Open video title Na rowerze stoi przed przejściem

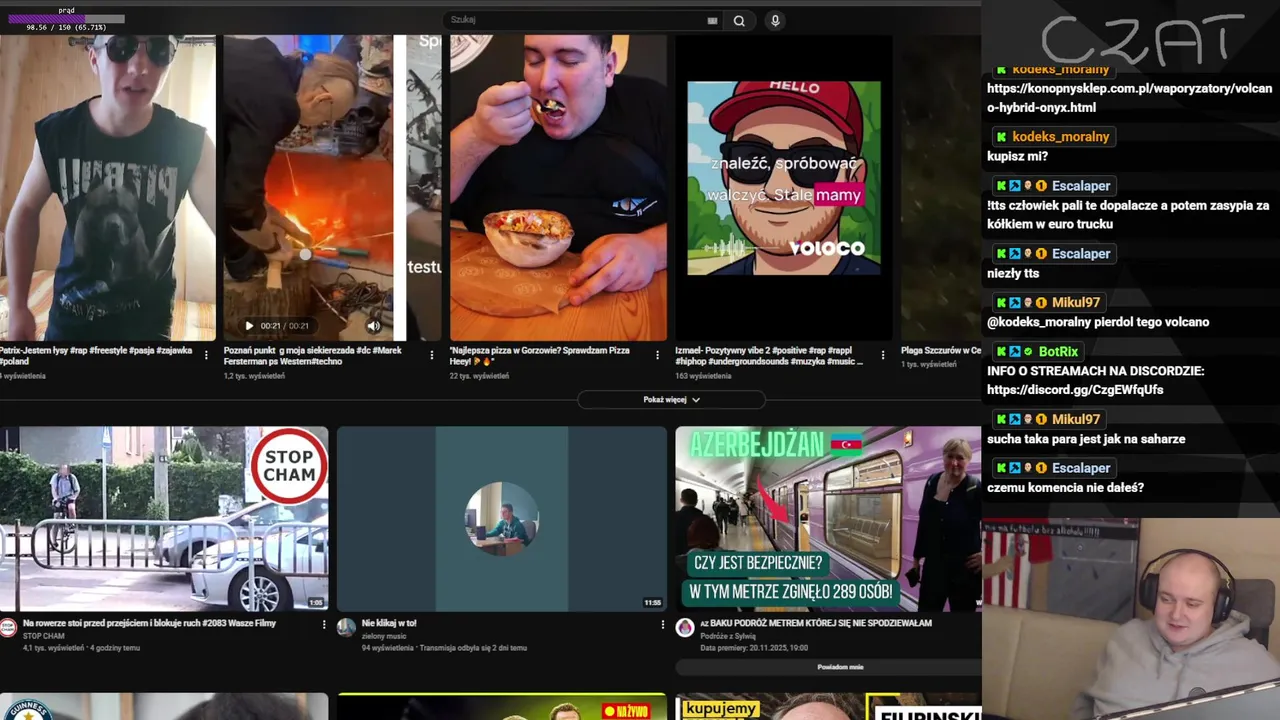(x=149, y=623)
